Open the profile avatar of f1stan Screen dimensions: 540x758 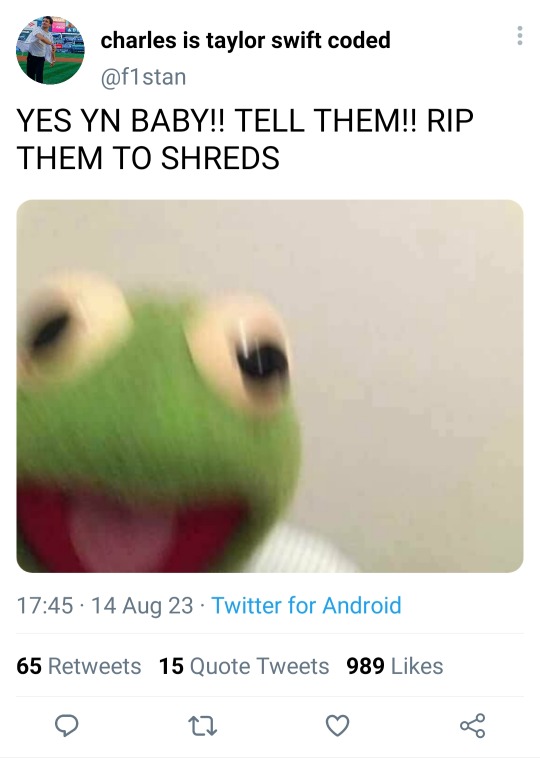point(50,50)
